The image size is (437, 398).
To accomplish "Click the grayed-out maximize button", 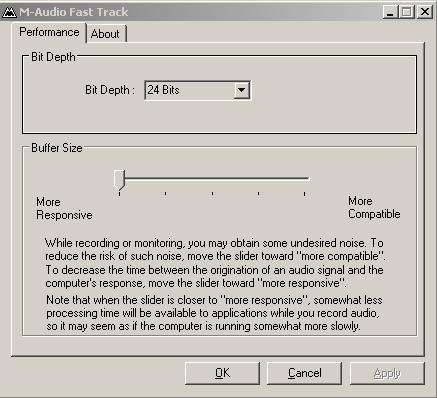I will coord(407,12).
